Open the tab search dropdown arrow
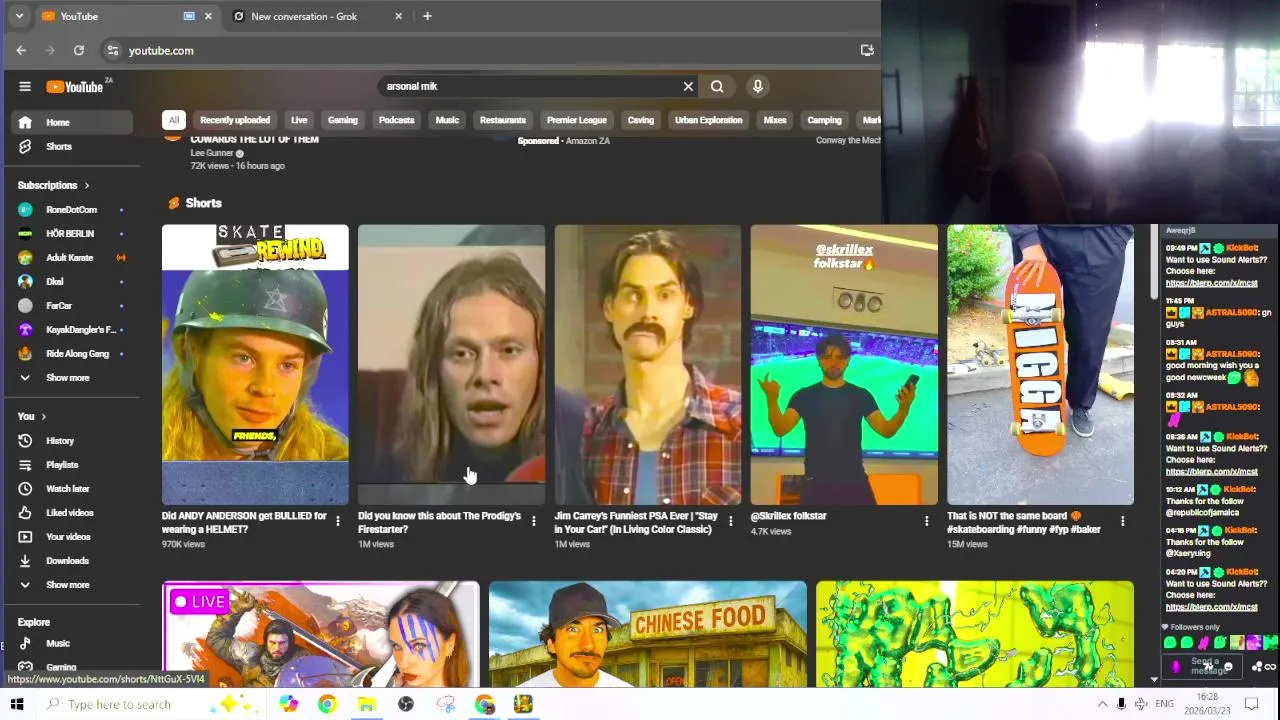Image resolution: width=1280 pixels, height=720 pixels. (18, 16)
